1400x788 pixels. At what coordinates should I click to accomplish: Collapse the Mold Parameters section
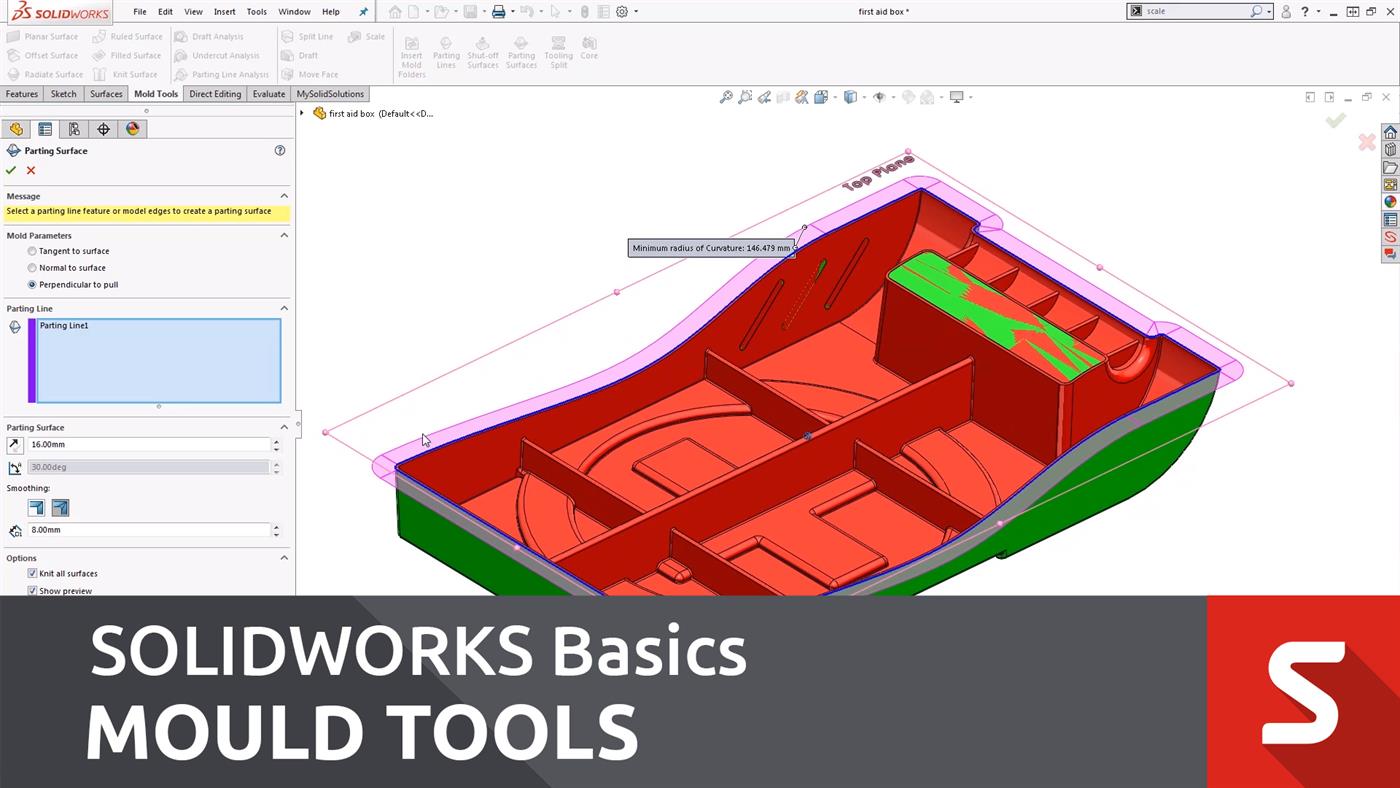pos(284,235)
